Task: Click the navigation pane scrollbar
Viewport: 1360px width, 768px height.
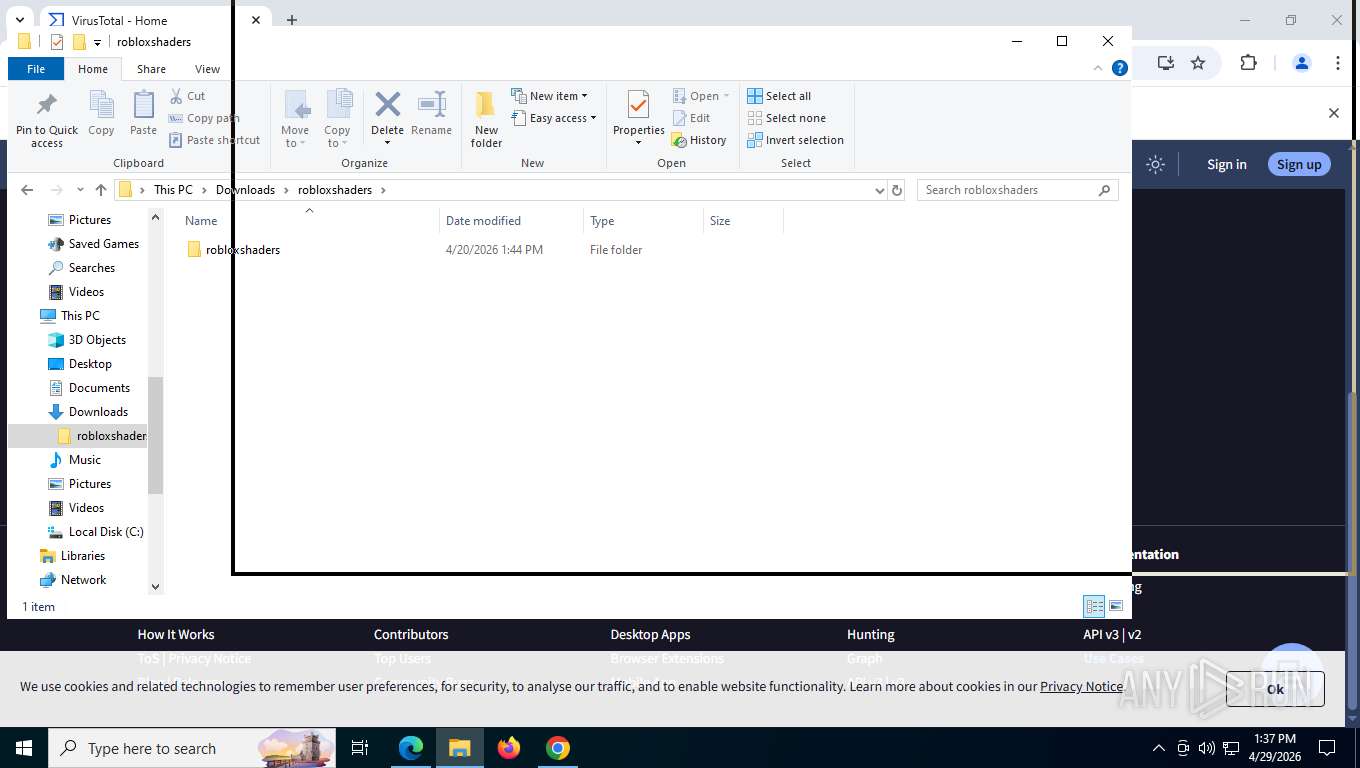Action: coord(155,435)
